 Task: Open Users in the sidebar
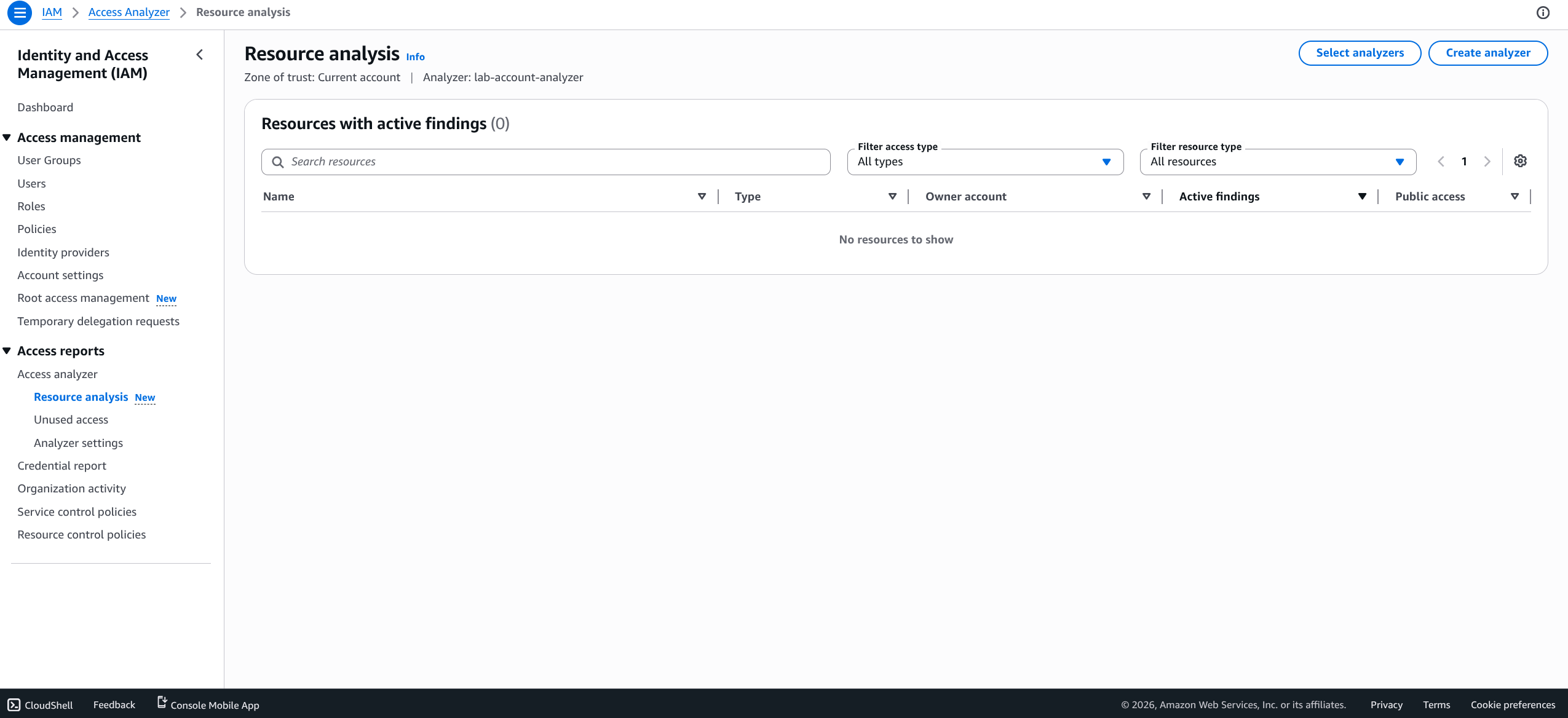pyautogui.click(x=31, y=184)
